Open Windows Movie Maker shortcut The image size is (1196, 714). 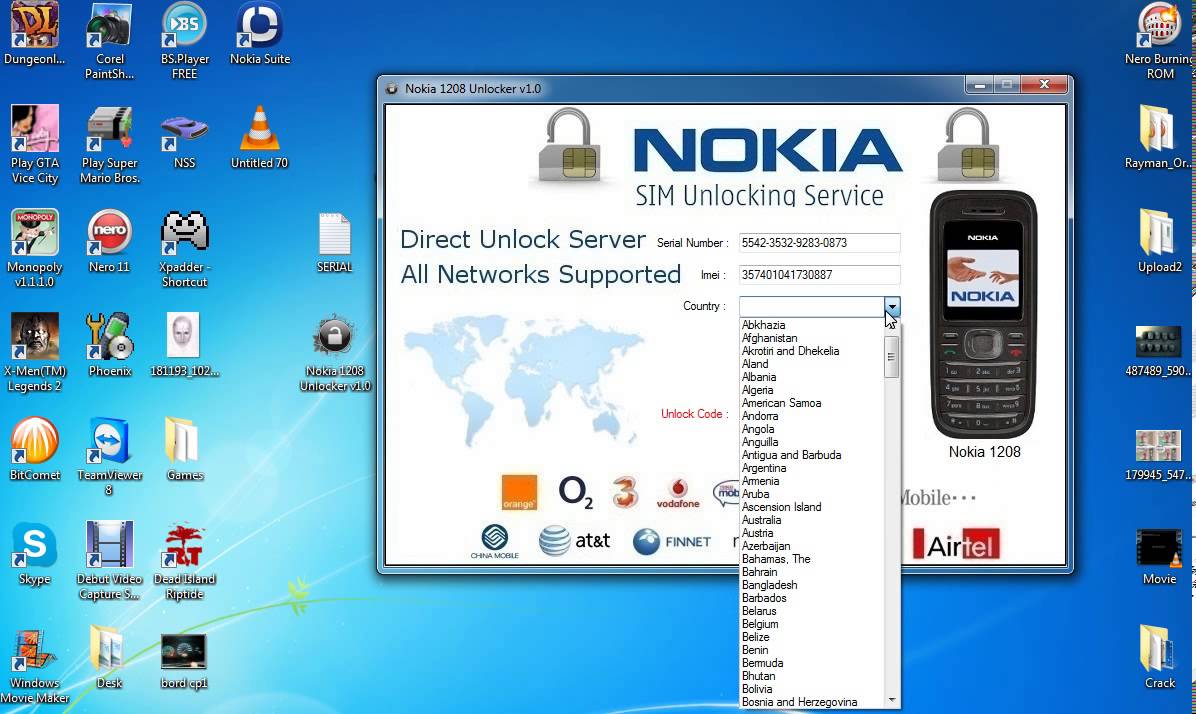[34, 665]
